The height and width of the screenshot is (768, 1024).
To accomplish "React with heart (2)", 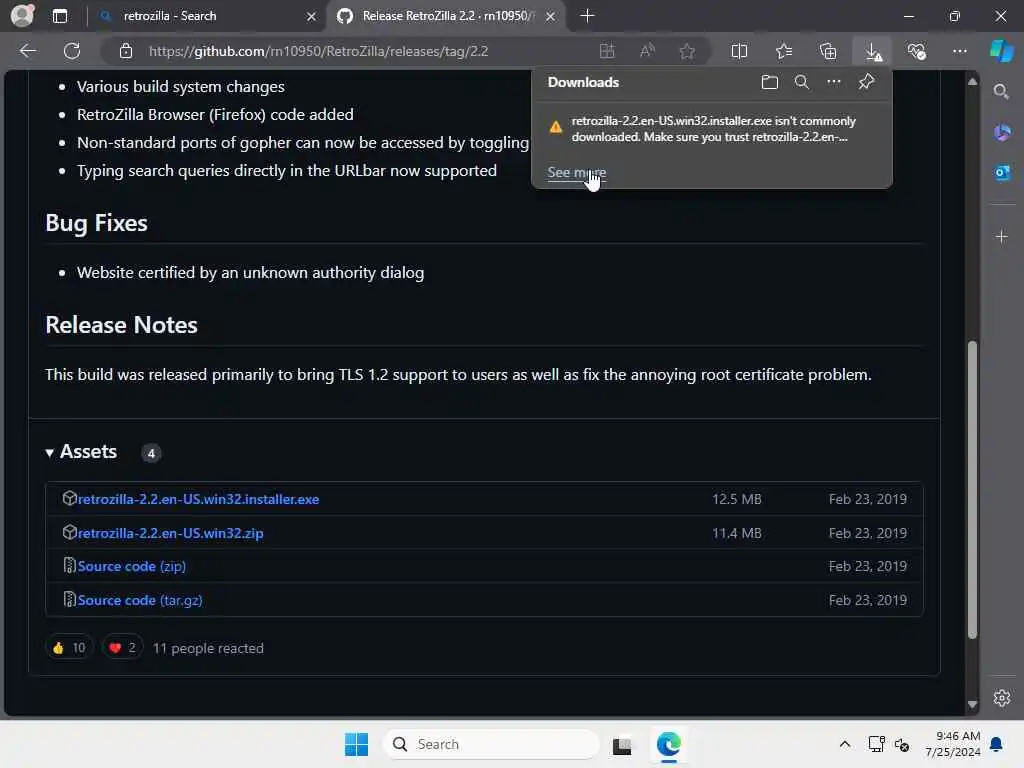I will point(123,648).
